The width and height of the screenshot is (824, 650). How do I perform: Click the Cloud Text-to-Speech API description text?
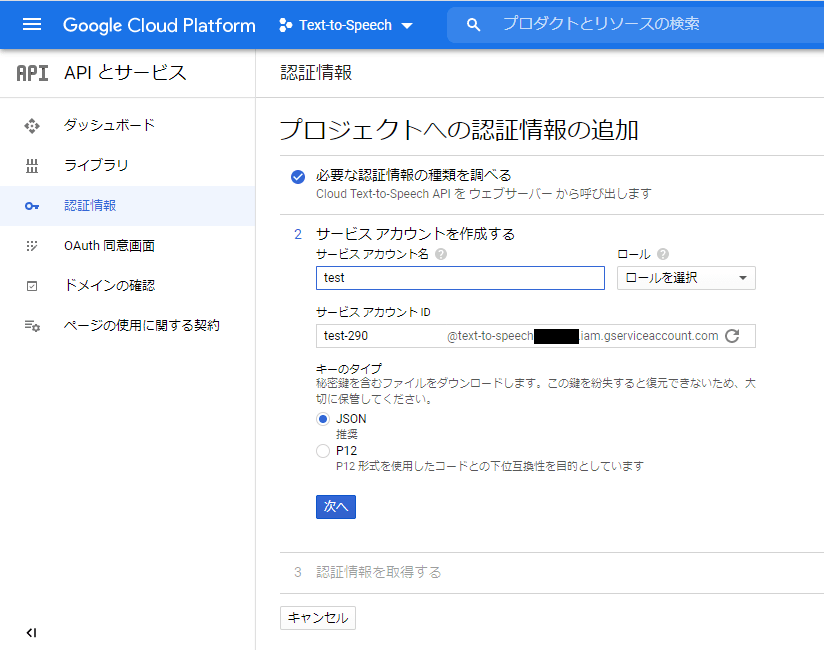coord(483,194)
